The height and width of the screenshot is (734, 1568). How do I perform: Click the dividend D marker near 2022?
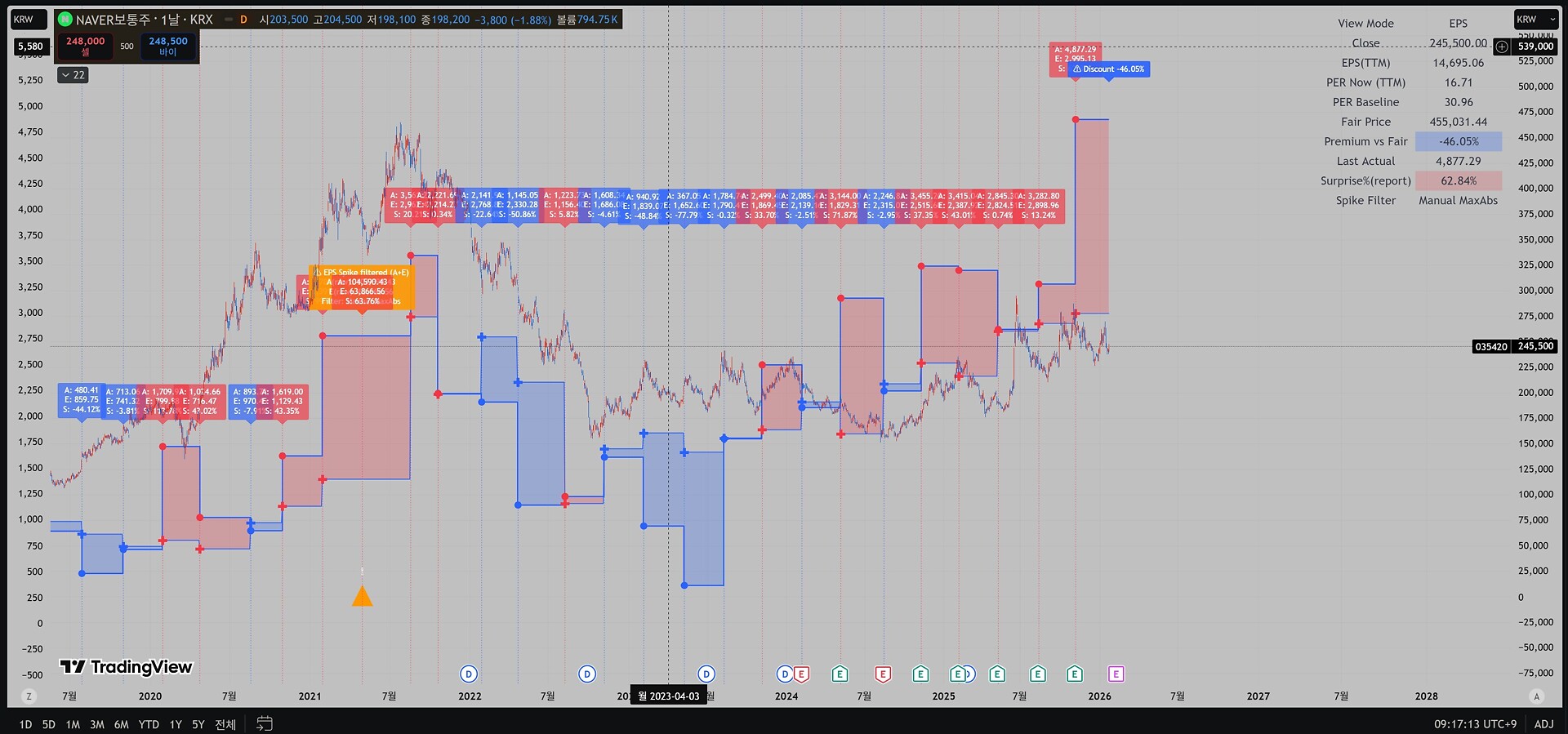(469, 674)
